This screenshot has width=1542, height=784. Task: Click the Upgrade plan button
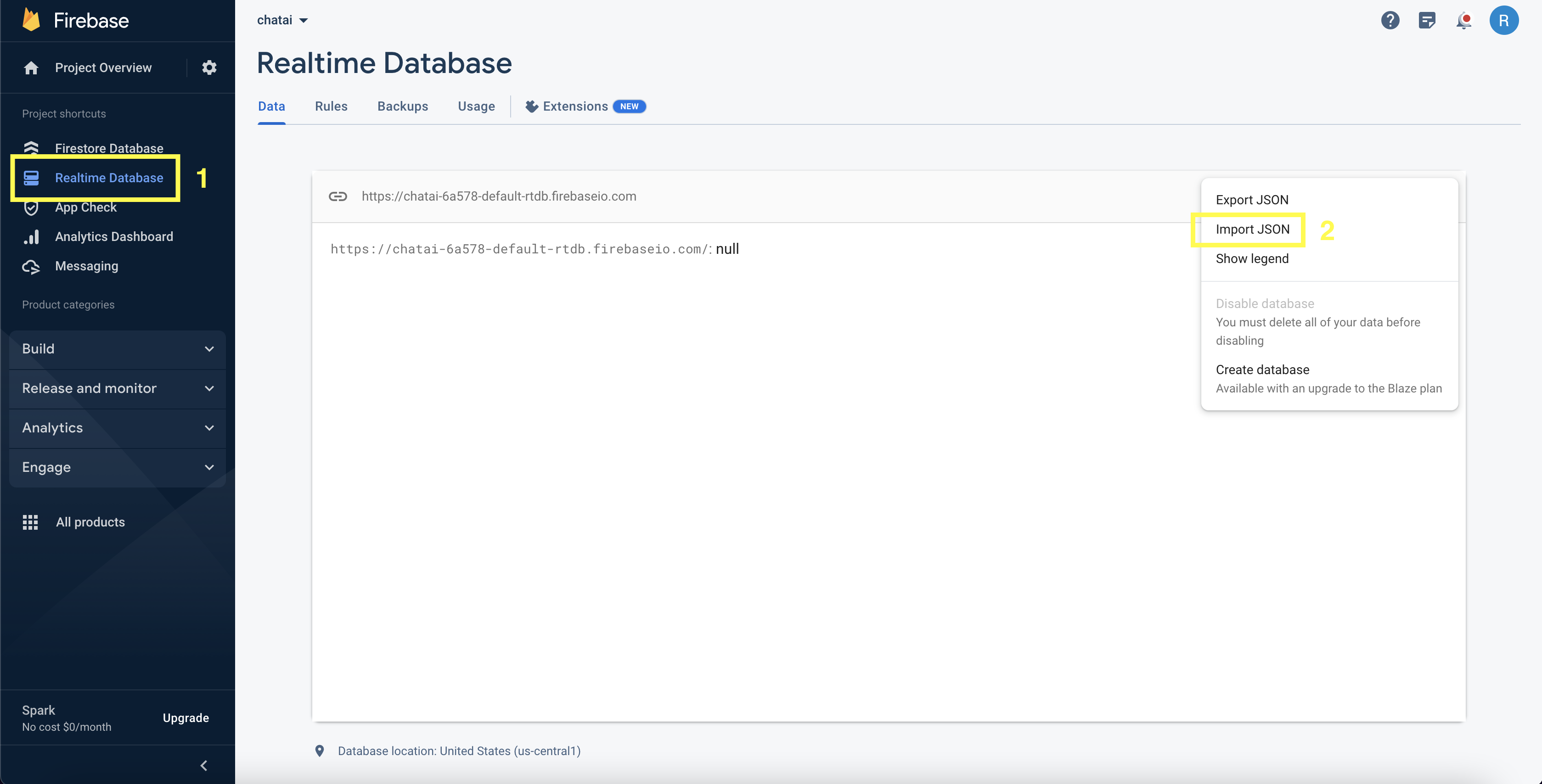[x=186, y=717]
